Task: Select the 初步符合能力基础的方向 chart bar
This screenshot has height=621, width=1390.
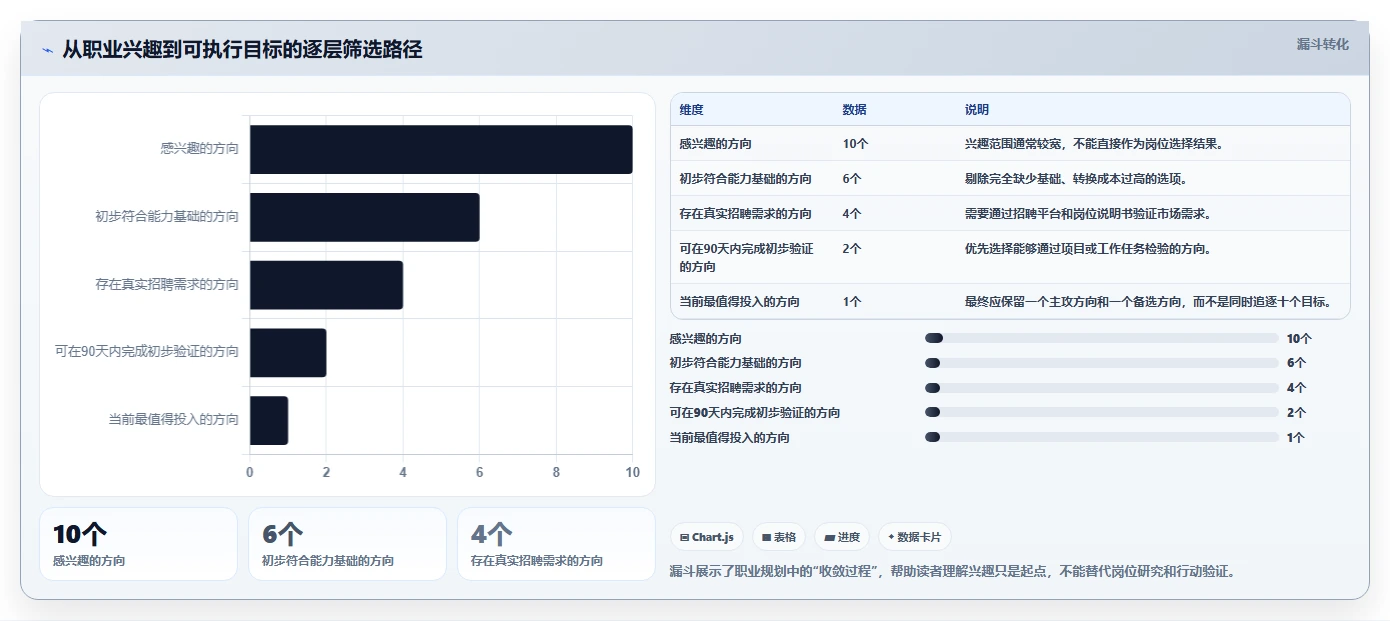Action: coord(365,217)
